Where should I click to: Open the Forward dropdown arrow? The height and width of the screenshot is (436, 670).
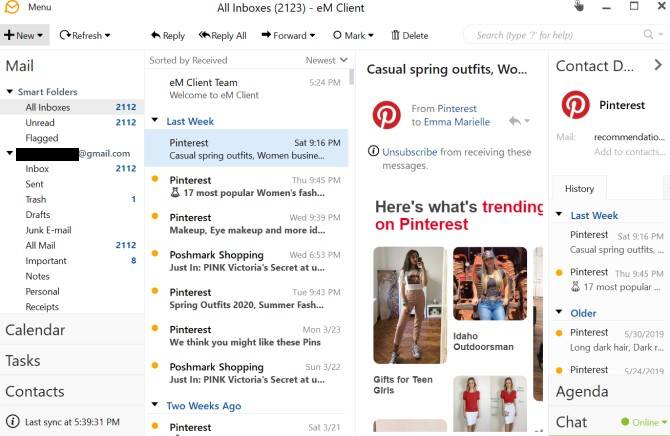pyautogui.click(x=312, y=36)
